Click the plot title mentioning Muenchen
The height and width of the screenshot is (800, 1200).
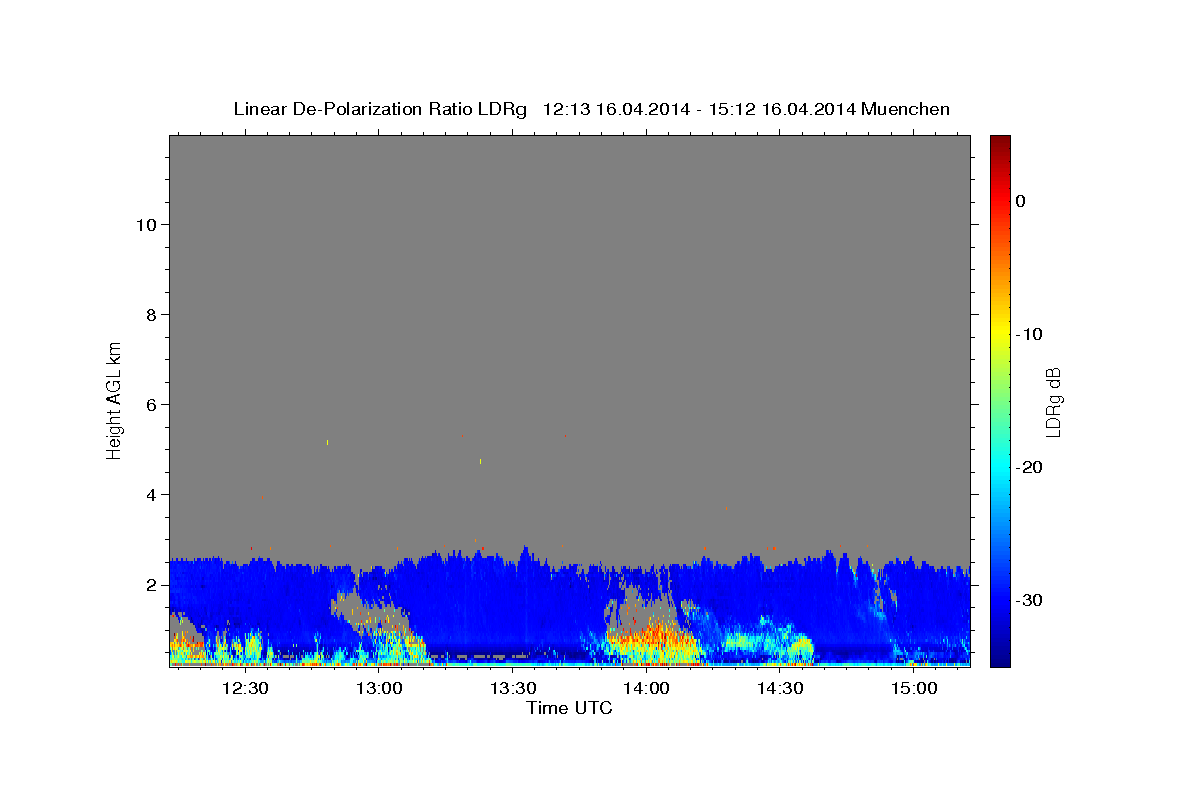click(x=591, y=109)
